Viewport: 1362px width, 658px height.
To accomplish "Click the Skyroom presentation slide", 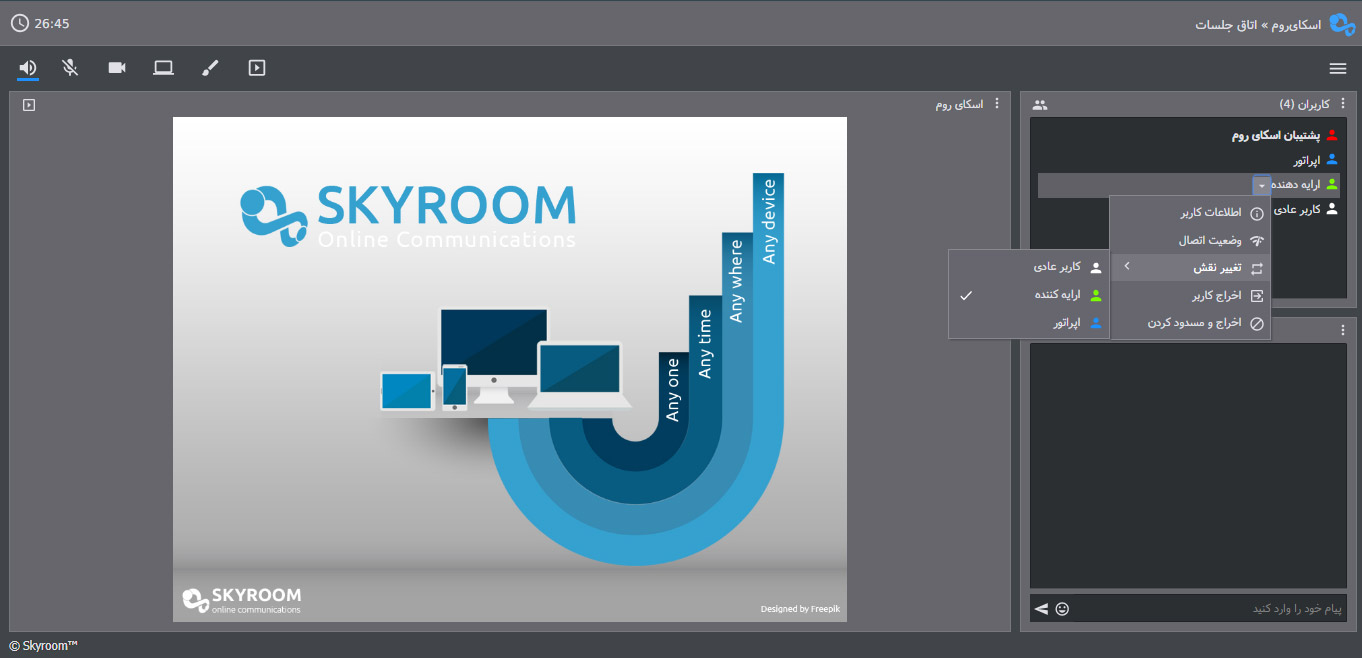I will click(x=510, y=369).
